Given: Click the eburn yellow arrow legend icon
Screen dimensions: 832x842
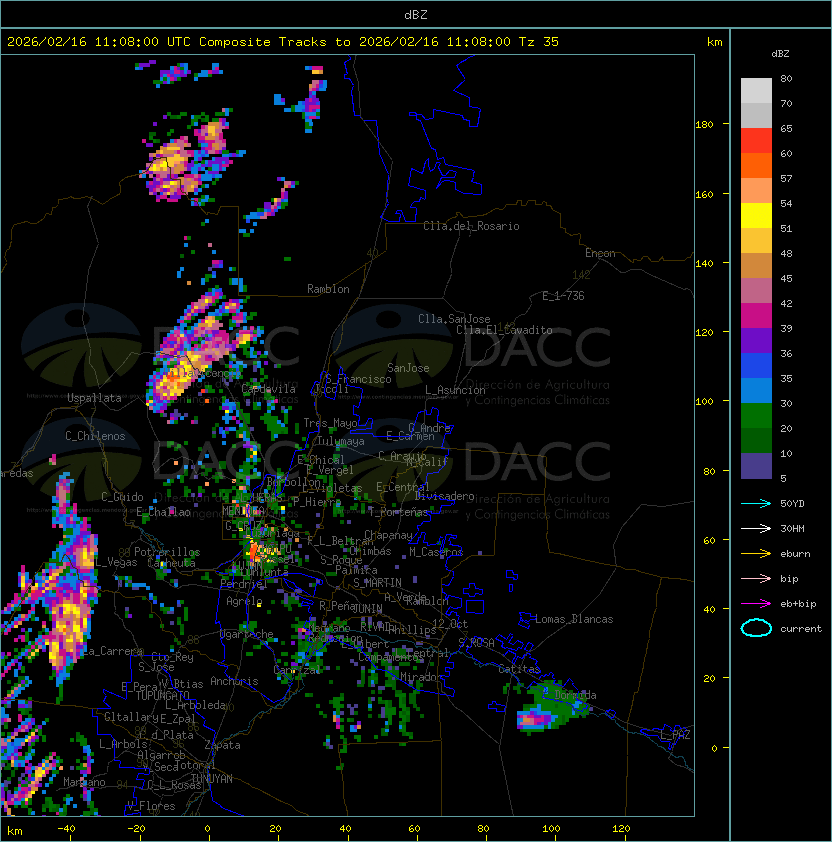Looking at the screenshot, I should click(756, 554).
